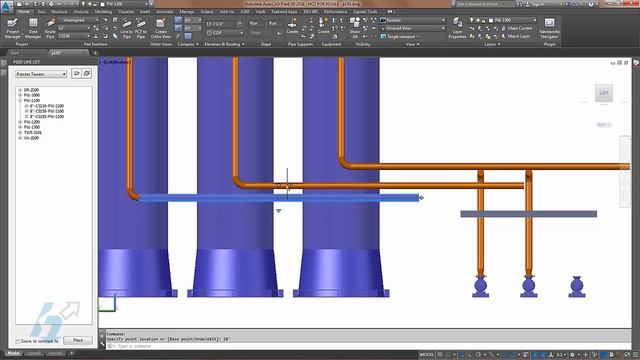This screenshot has width=640, height=360.
Task: Select the first line under PW-1100
Action: click(47, 106)
